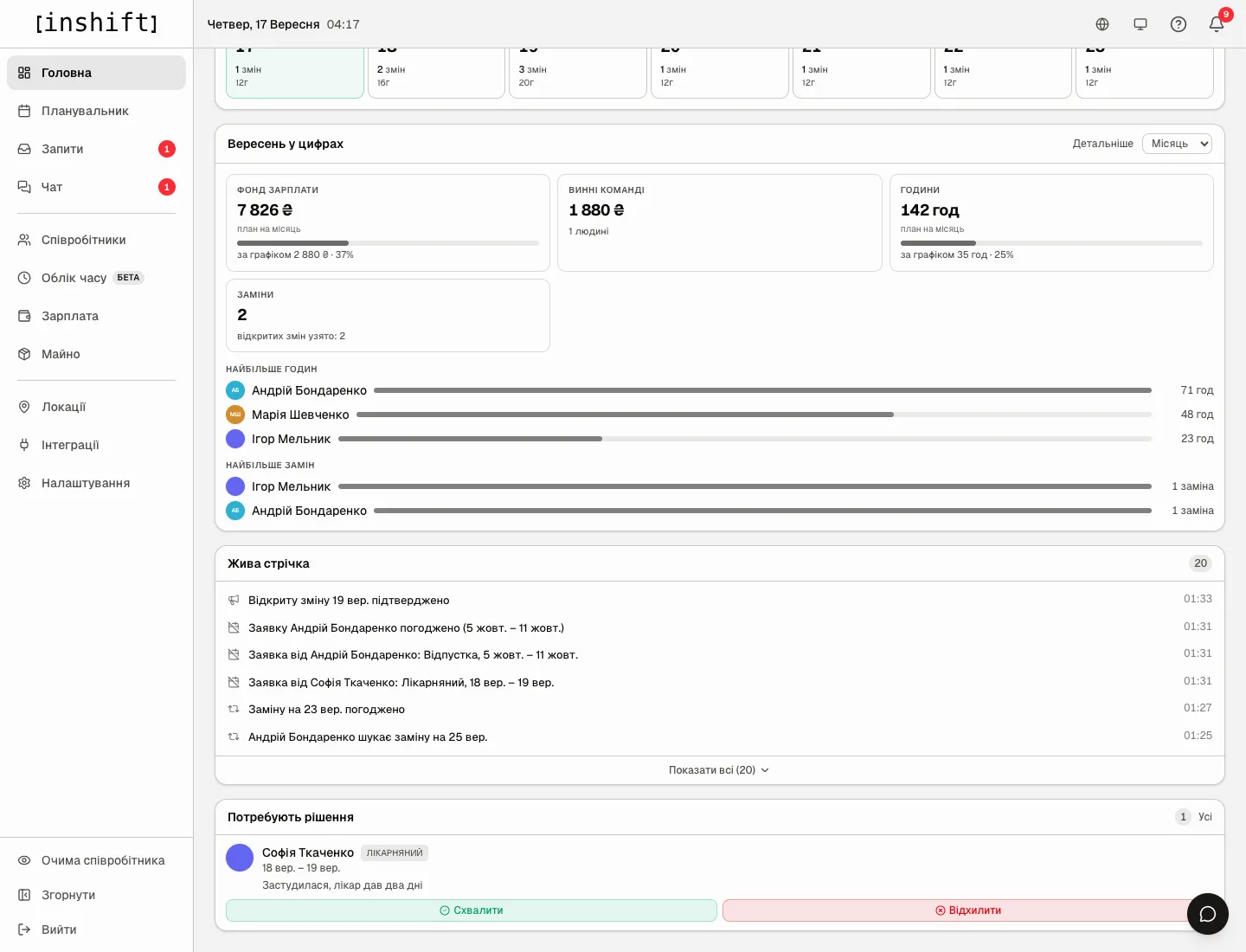The width and height of the screenshot is (1246, 952).
Task: Click megaphone icon beside confirmed open shift entry
Action: [x=234, y=600]
